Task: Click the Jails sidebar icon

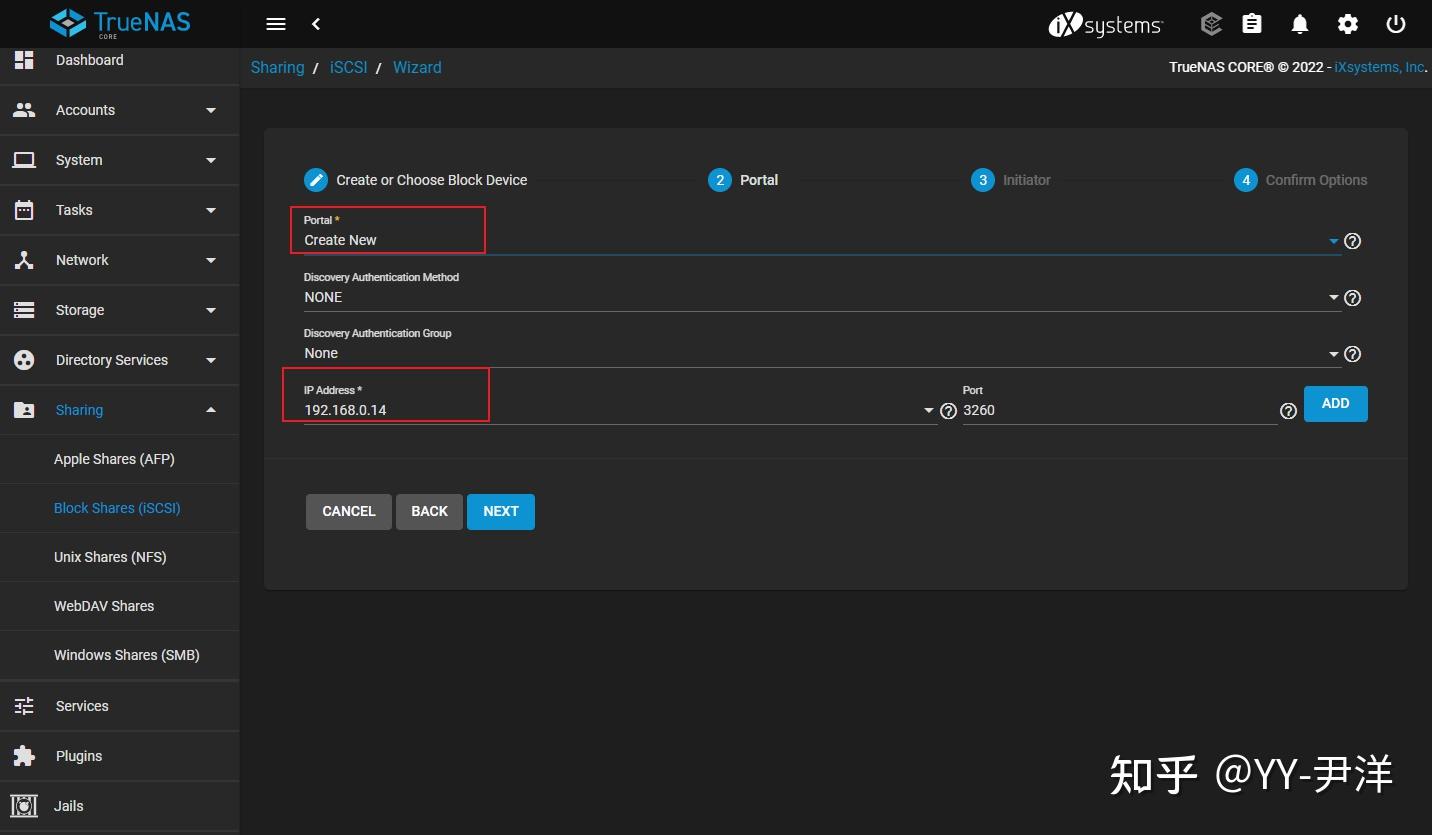Action: coord(24,806)
